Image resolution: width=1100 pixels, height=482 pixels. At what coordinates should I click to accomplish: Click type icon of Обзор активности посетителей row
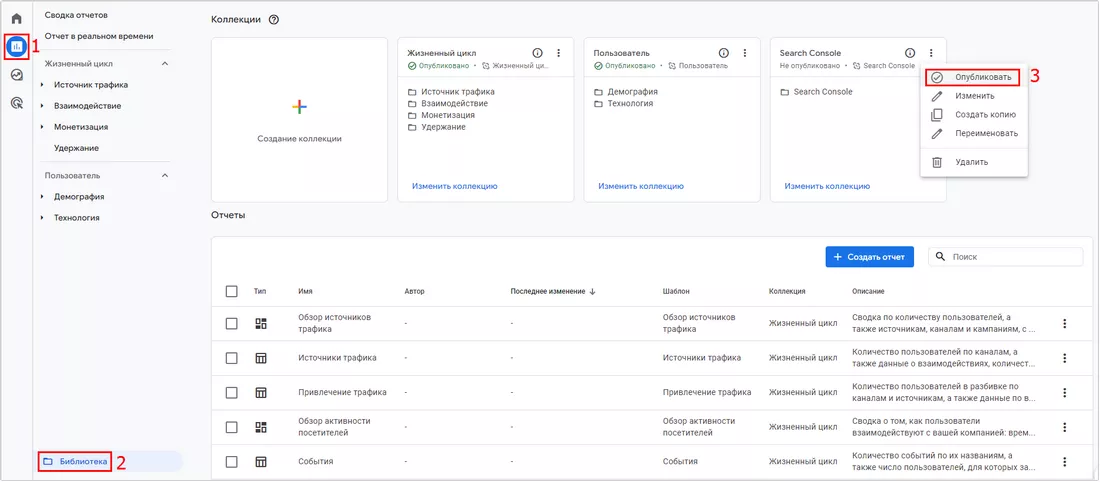point(261,427)
